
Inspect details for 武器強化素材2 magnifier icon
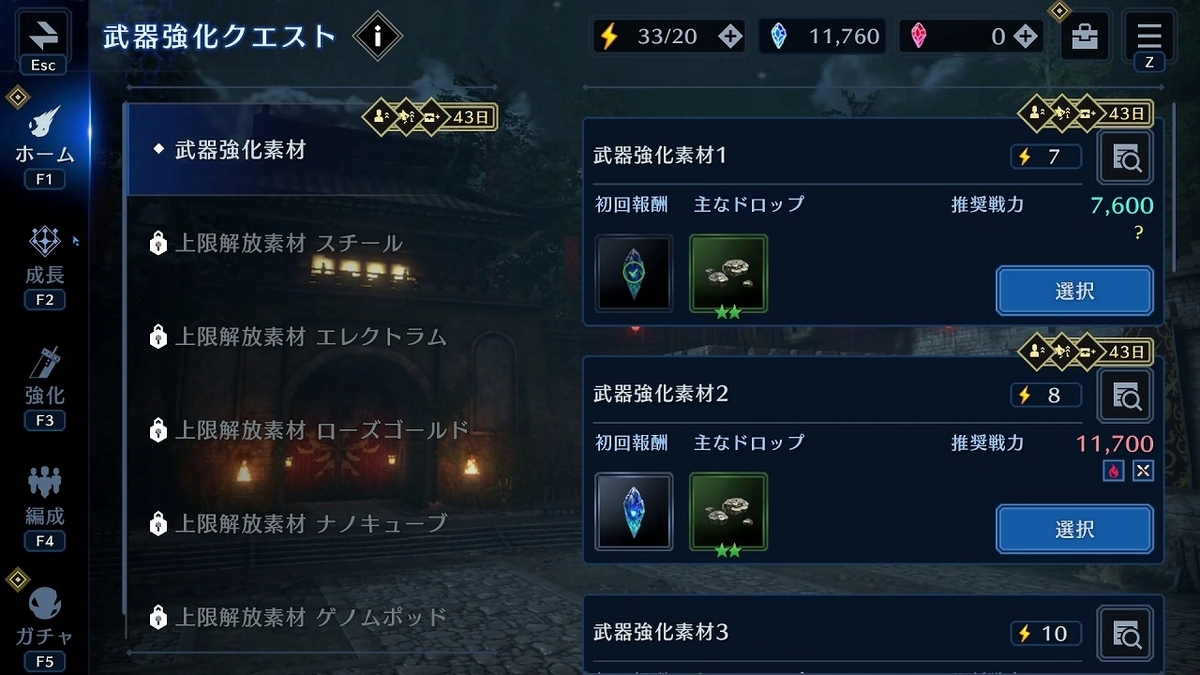1125,395
